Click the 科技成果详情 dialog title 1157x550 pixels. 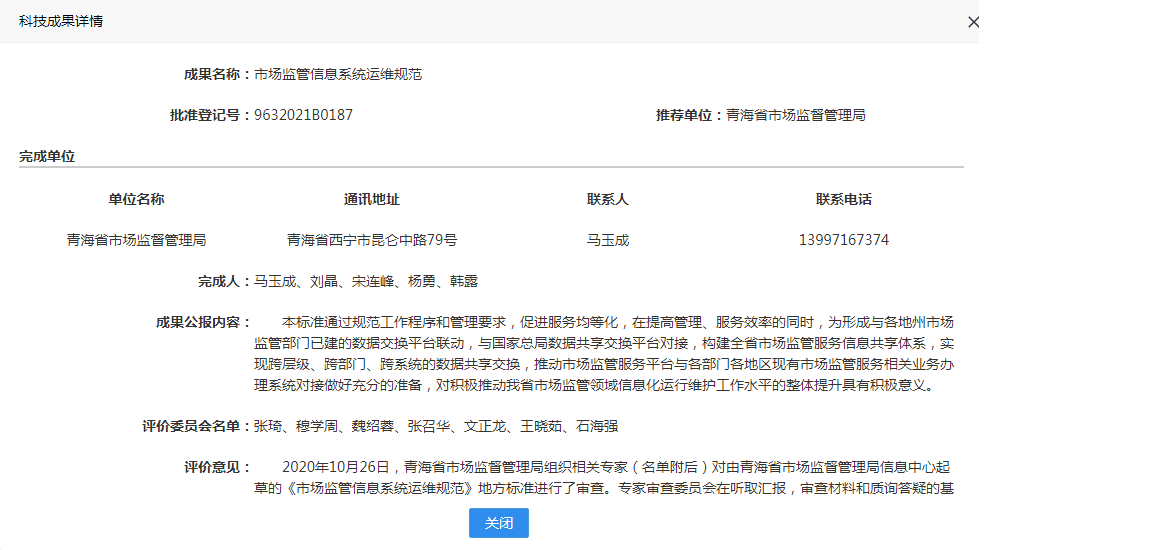tap(61, 21)
